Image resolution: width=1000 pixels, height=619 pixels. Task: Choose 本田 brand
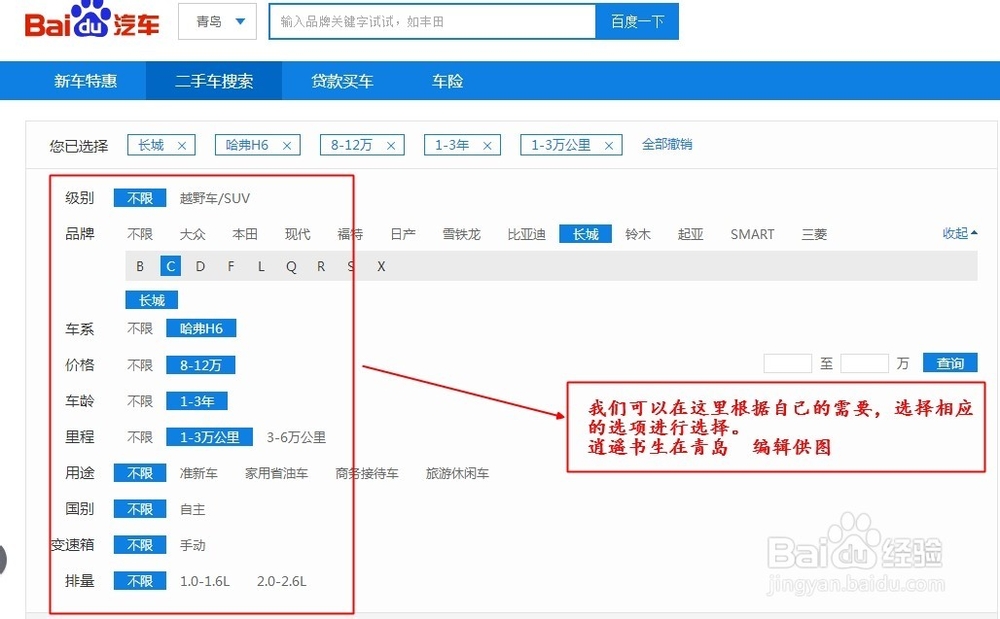pos(245,234)
